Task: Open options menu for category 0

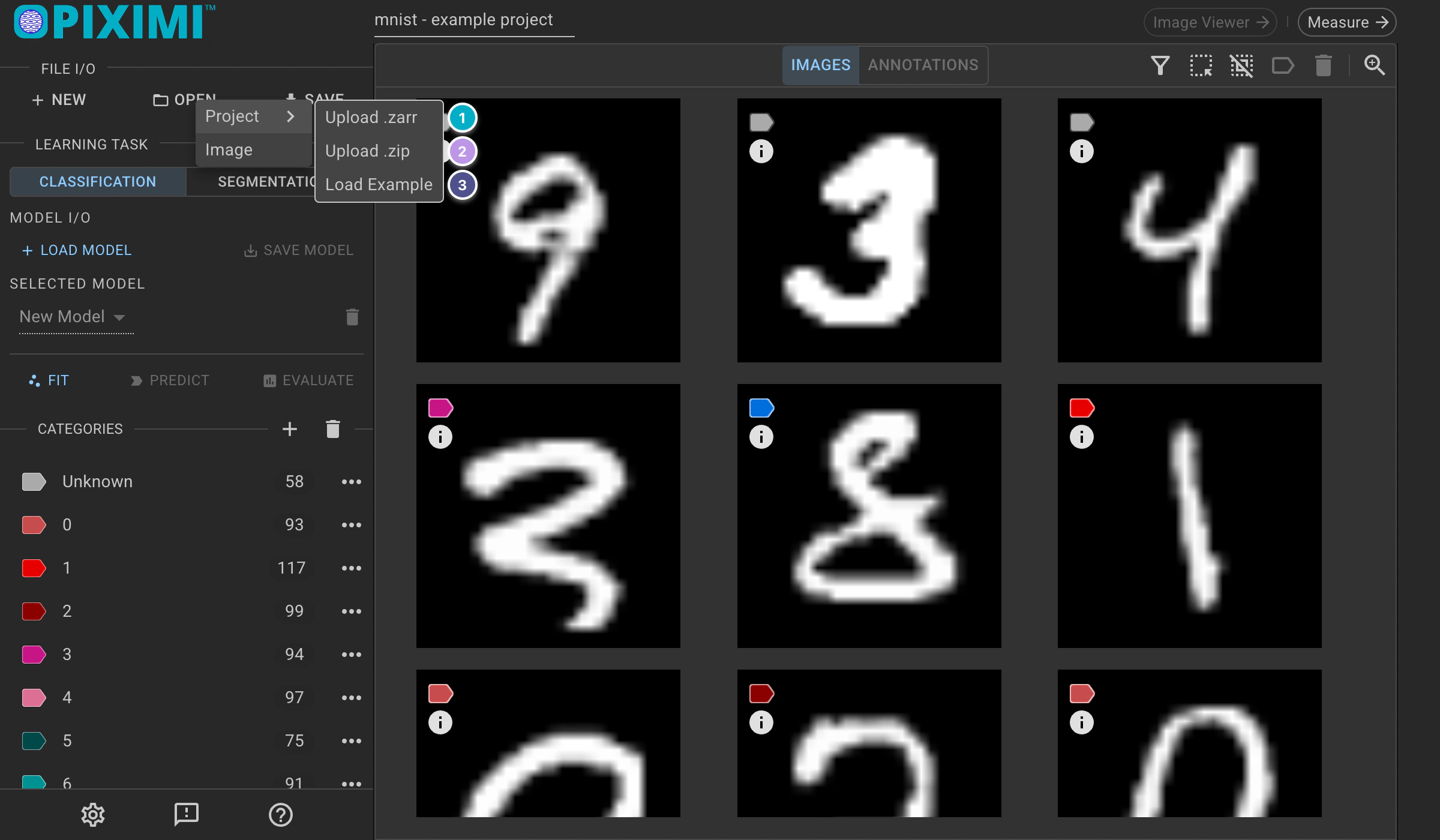Action: (352, 525)
